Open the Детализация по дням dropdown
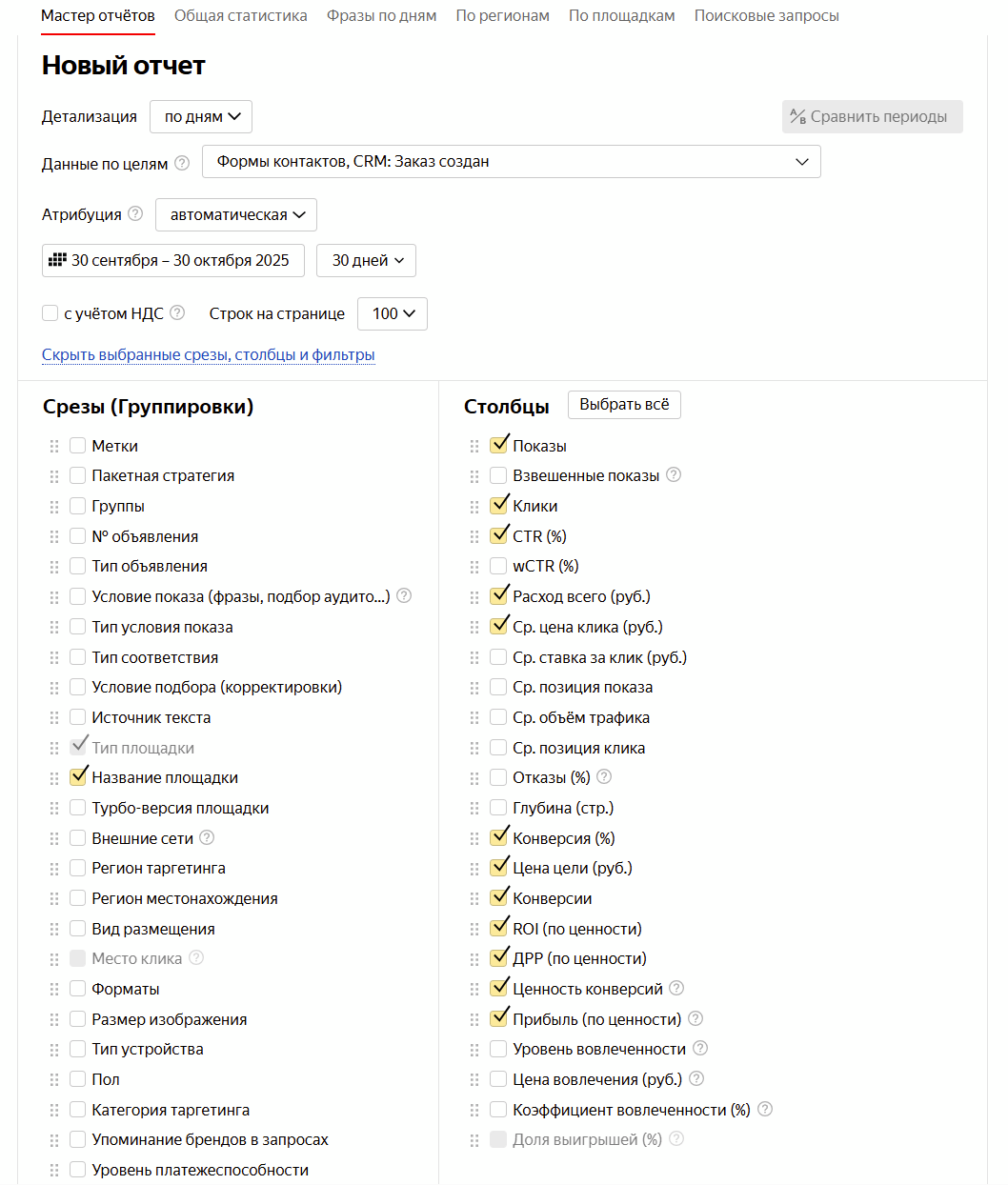This screenshot has height=1185, width=1008. [201, 116]
